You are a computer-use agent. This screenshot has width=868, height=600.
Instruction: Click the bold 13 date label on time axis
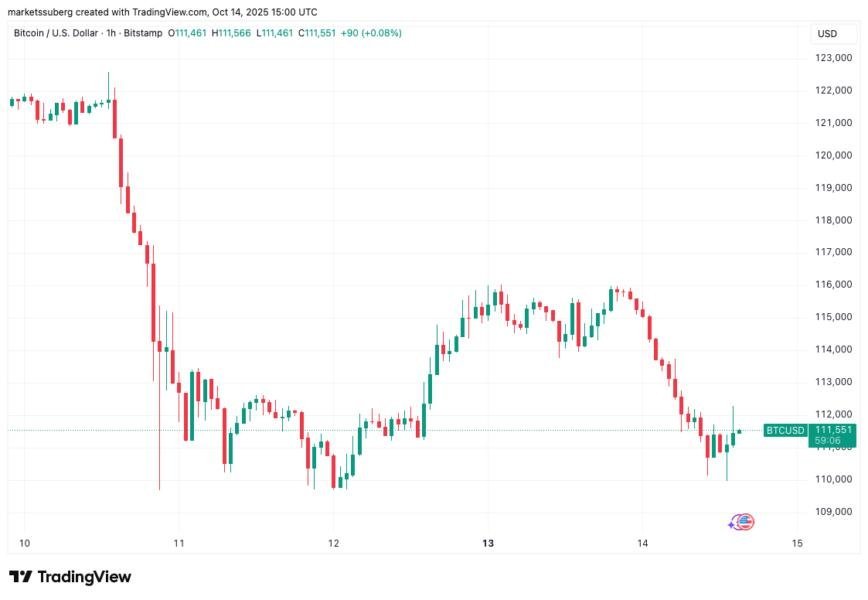(x=488, y=543)
